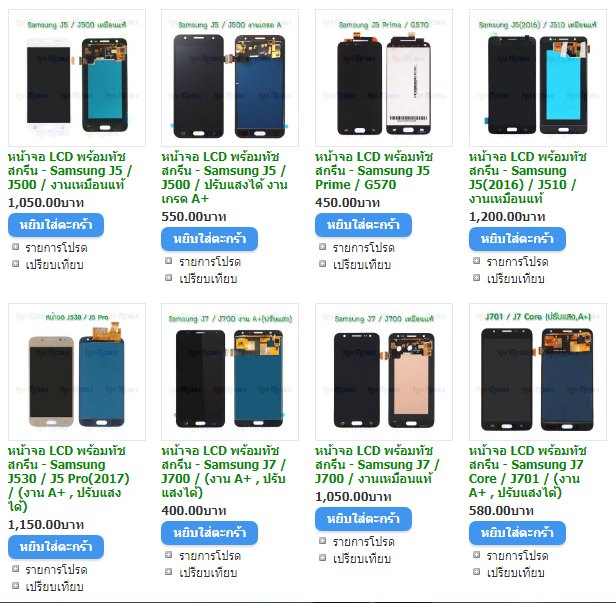This screenshot has height=603, width=616.
Task: Click เปรียบเทียบ link under J5(2016) J510
Action: (516, 279)
